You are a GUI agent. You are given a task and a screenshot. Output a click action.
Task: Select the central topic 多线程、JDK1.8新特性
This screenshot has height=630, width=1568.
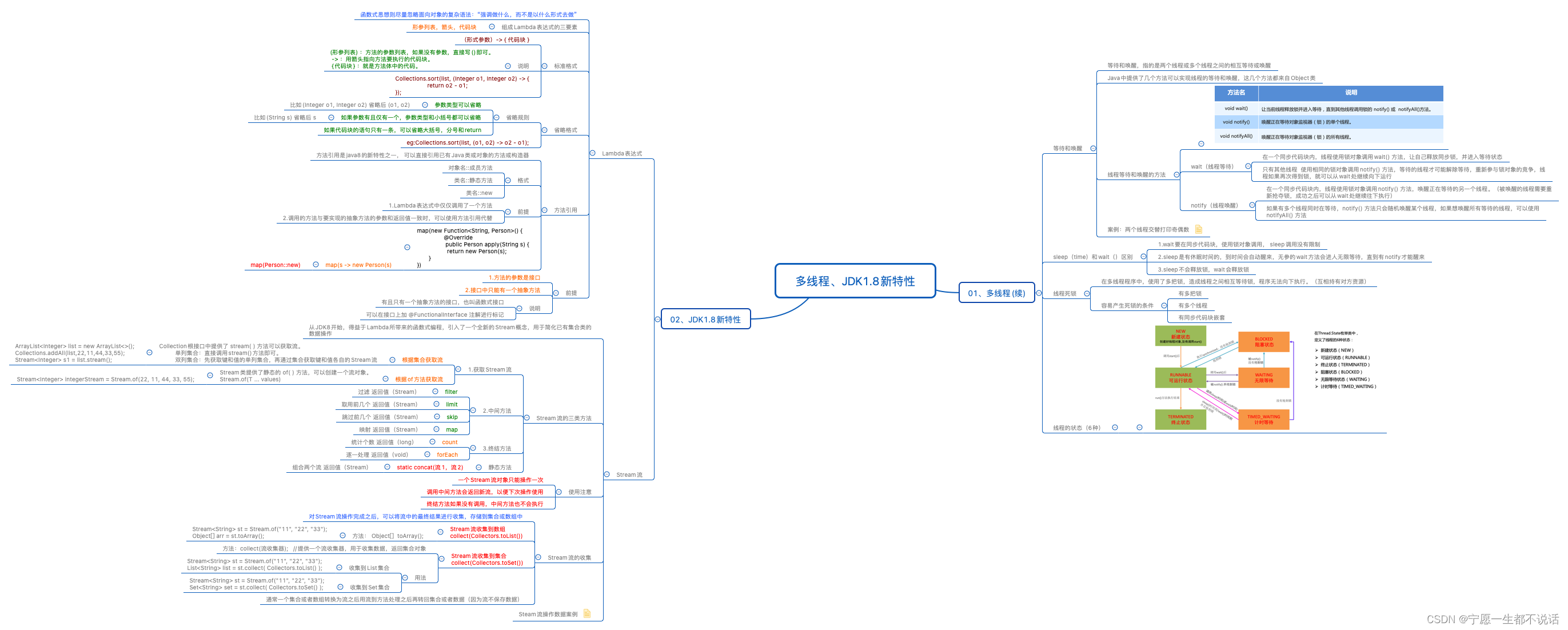tap(855, 281)
